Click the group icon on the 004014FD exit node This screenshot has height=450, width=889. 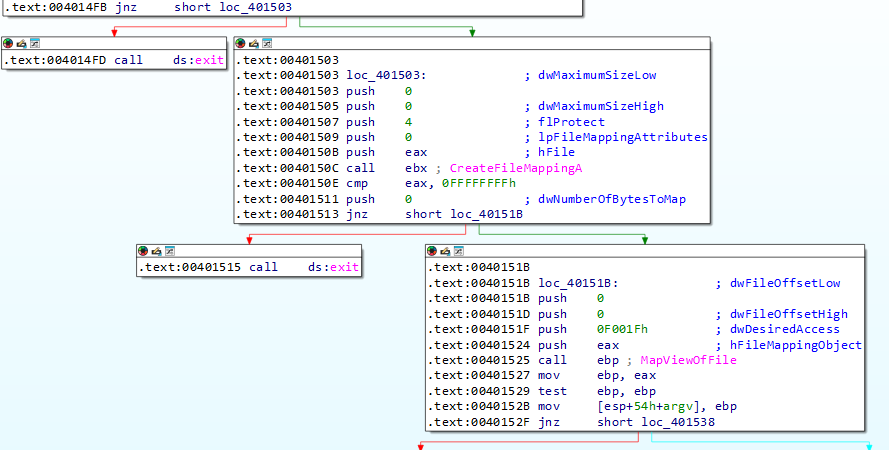click(x=33, y=45)
